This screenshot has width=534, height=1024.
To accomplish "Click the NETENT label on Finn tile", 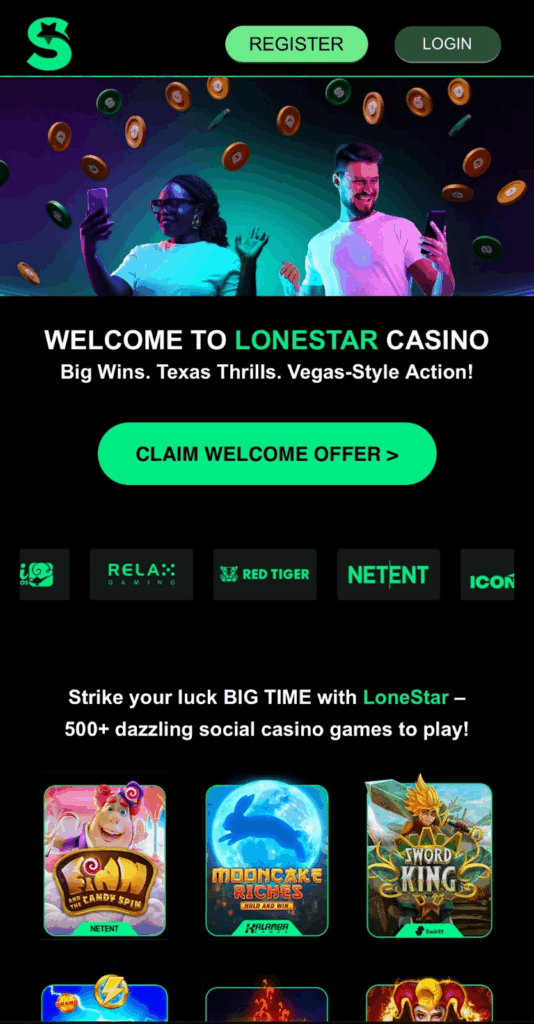I will (104, 928).
